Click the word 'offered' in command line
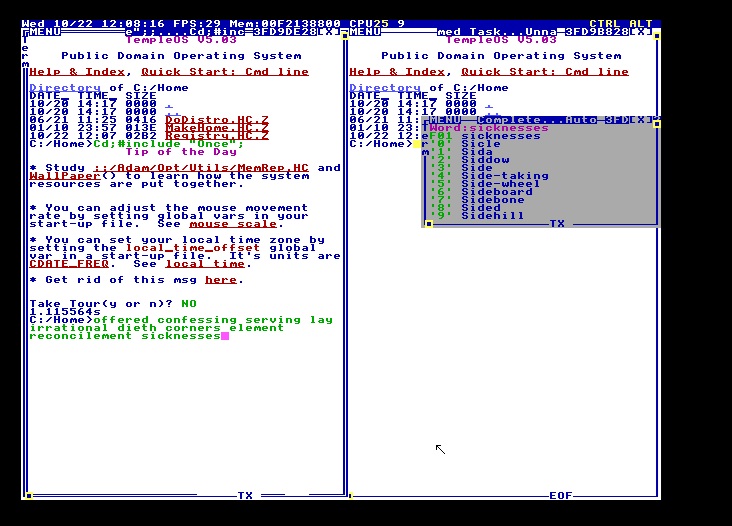Image resolution: width=732 pixels, height=526 pixels. coord(121,320)
